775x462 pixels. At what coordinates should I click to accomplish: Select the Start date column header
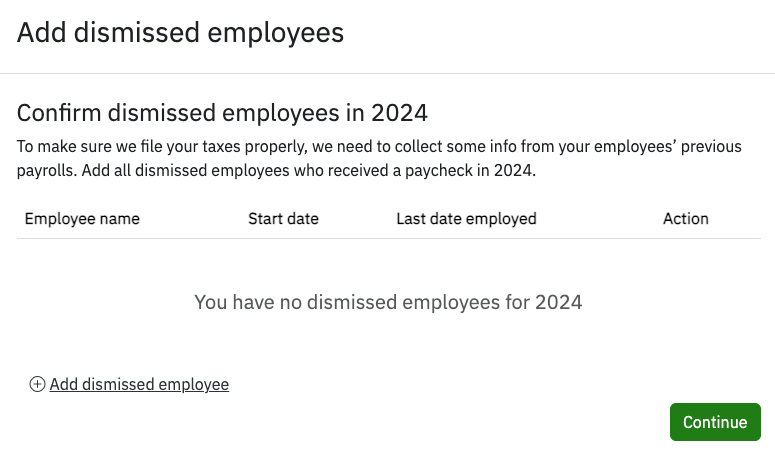point(283,219)
